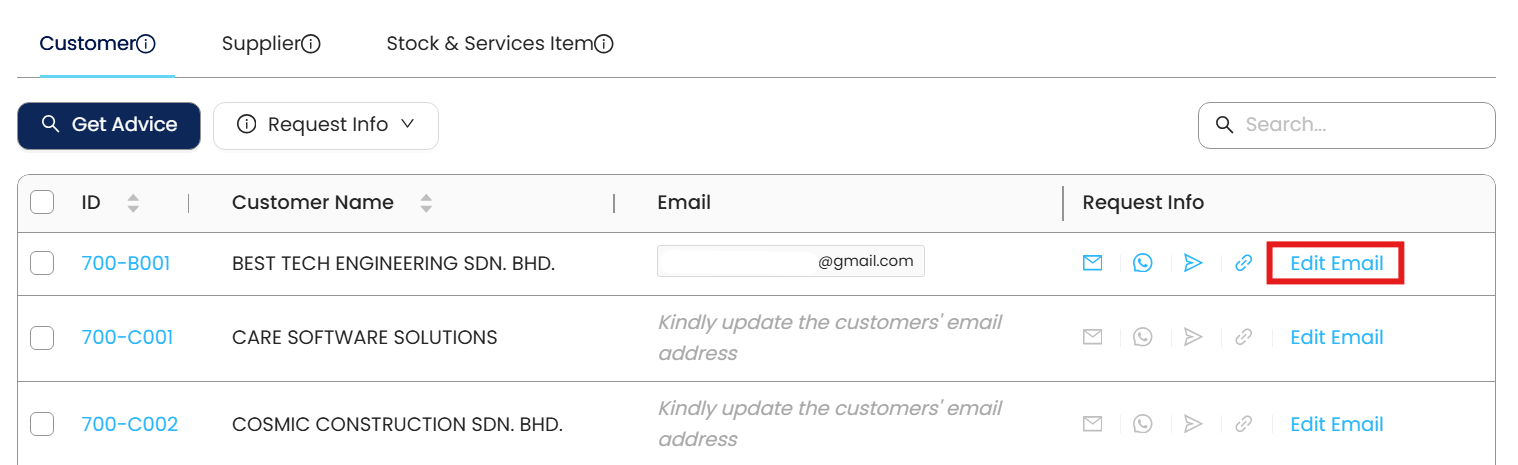Viewport: 1518px width, 465px height.
Task: Select the CARE SOFTWARE SOLUTIONS row checkbox
Action: (x=42, y=338)
